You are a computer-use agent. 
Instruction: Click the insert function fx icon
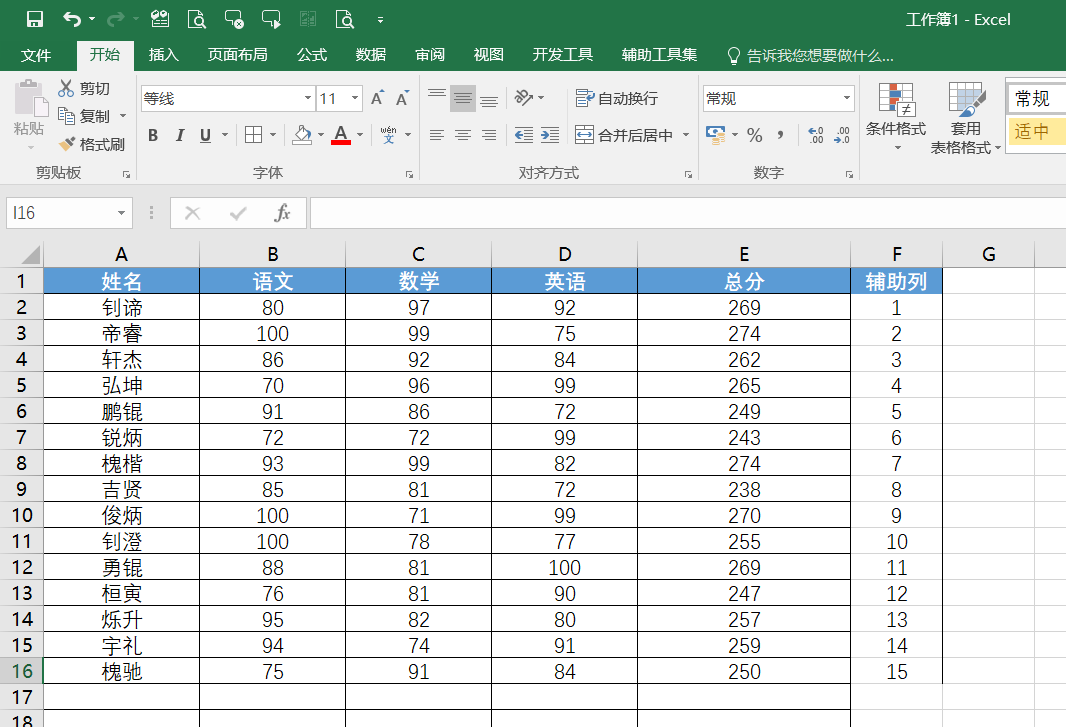click(x=282, y=213)
